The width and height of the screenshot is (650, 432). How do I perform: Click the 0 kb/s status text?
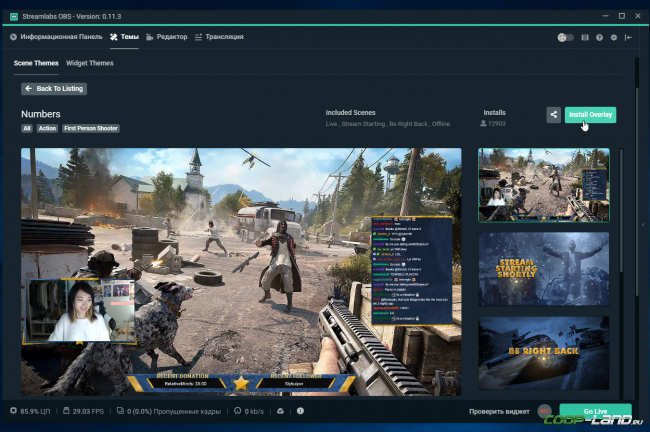click(254, 411)
